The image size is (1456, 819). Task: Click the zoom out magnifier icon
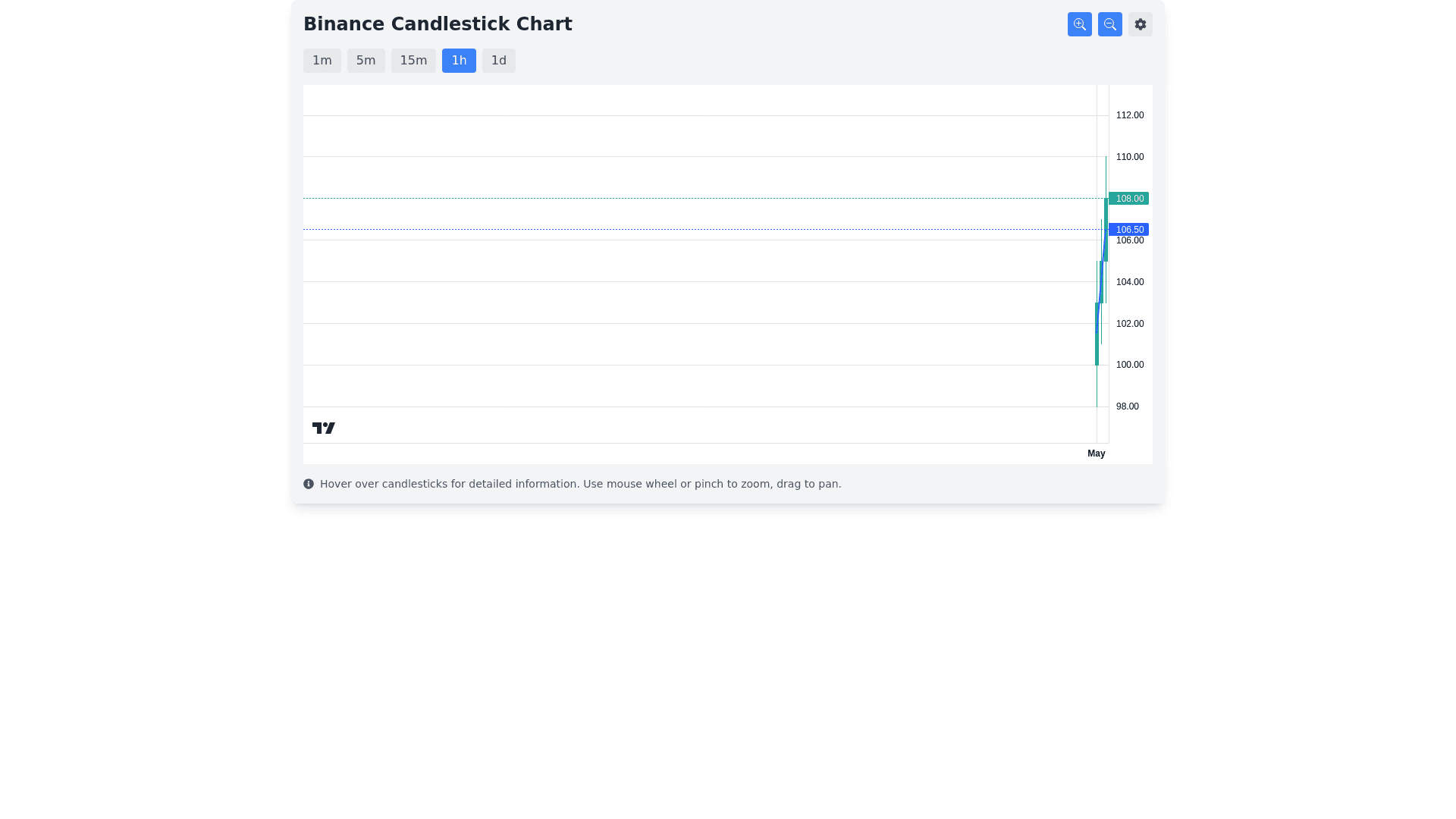[x=1109, y=24]
